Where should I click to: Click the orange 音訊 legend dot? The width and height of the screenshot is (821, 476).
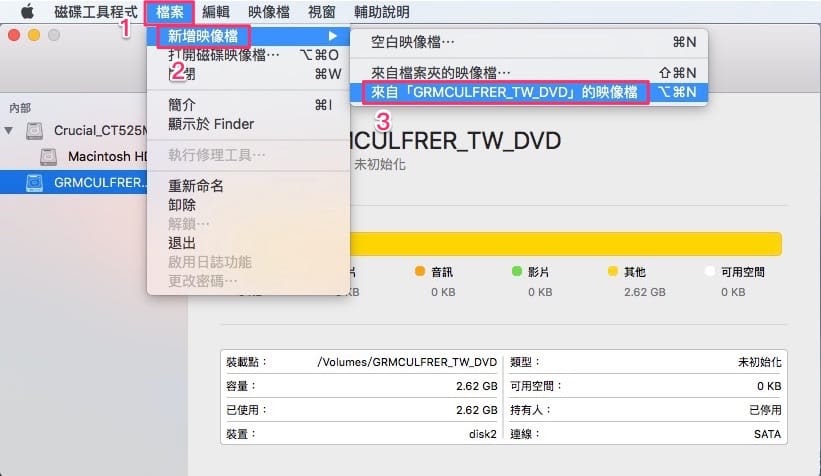[419, 271]
